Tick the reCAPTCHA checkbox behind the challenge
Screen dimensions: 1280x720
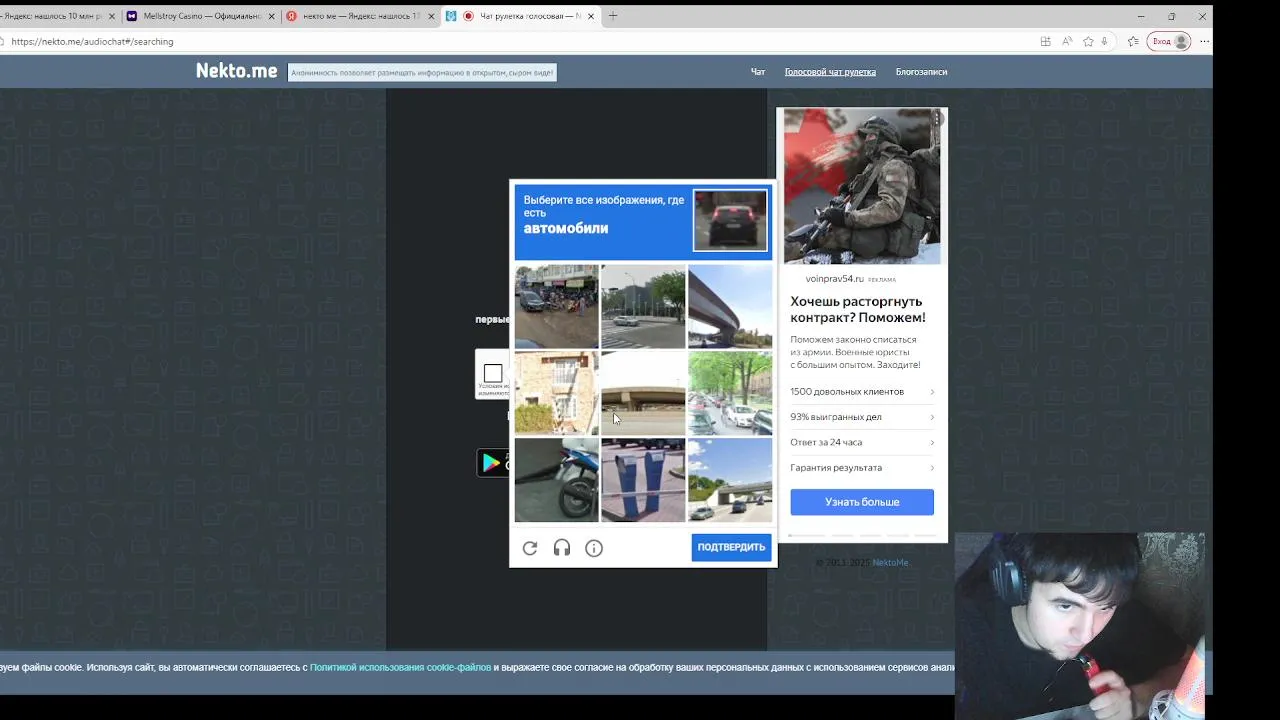click(493, 373)
